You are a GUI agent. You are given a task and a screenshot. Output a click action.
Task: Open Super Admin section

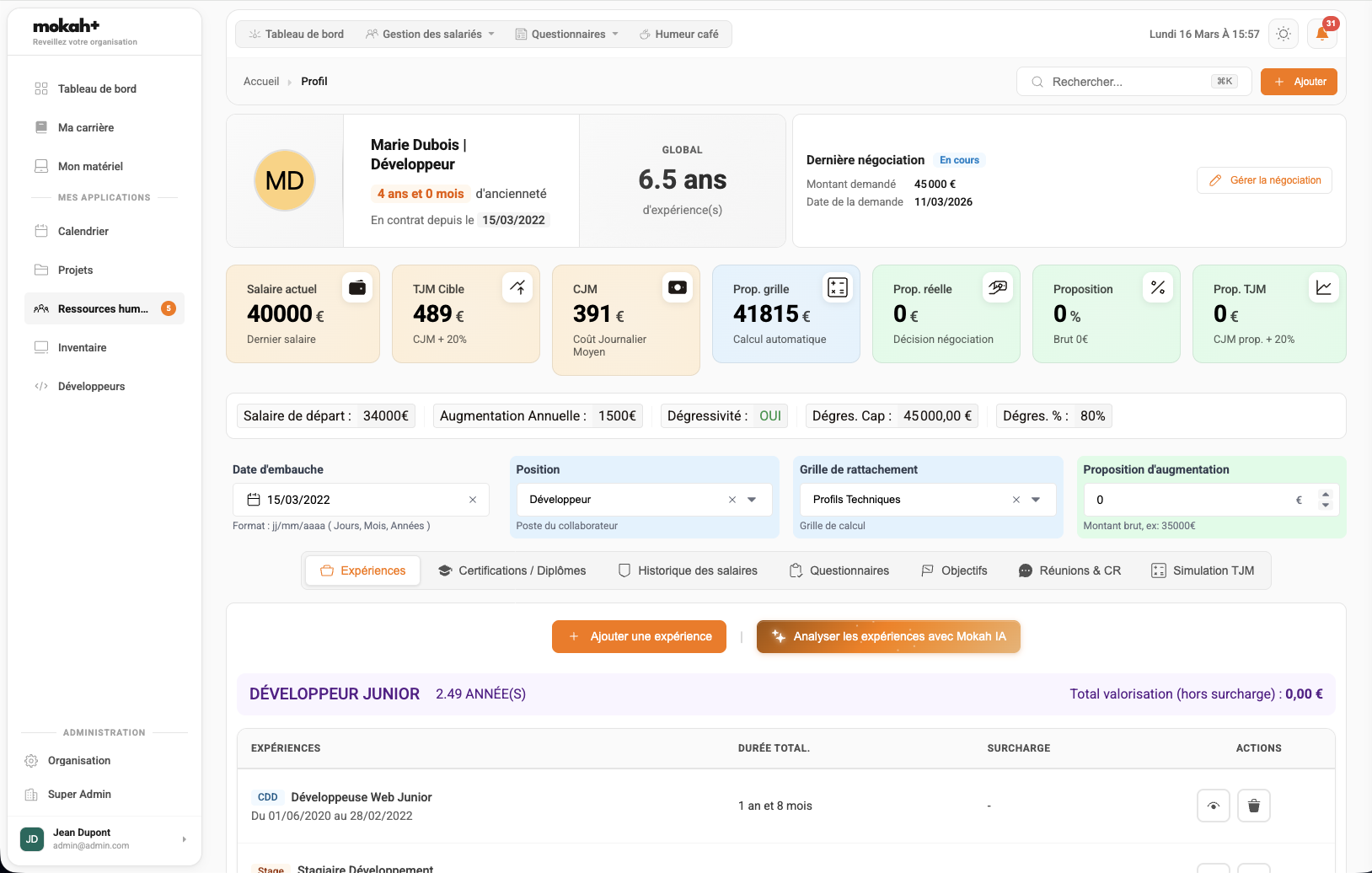click(x=105, y=794)
